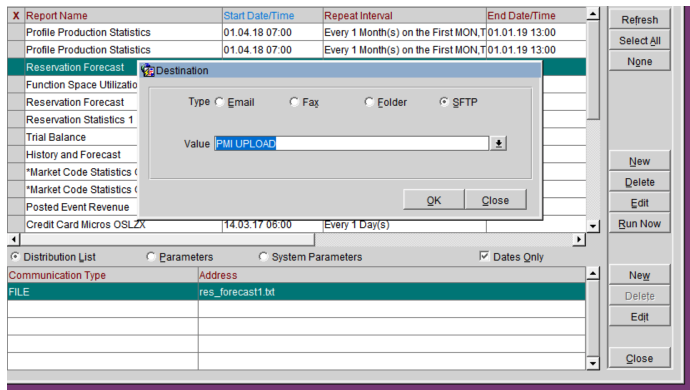Viewport: 690px width, 390px height.
Task: Toggle the Dates Only checkbox
Action: [x=484, y=256]
